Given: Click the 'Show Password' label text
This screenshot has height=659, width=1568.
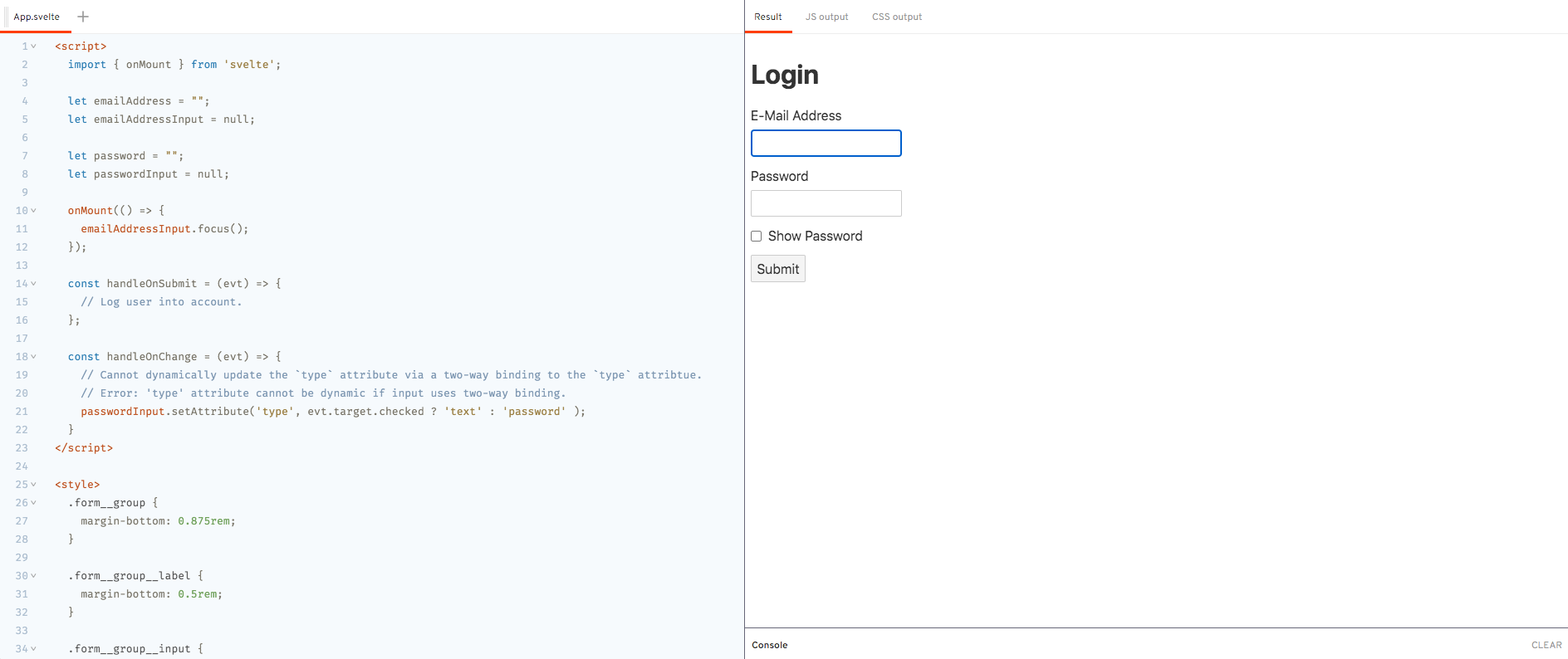Looking at the screenshot, I should (x=816, y=237).
